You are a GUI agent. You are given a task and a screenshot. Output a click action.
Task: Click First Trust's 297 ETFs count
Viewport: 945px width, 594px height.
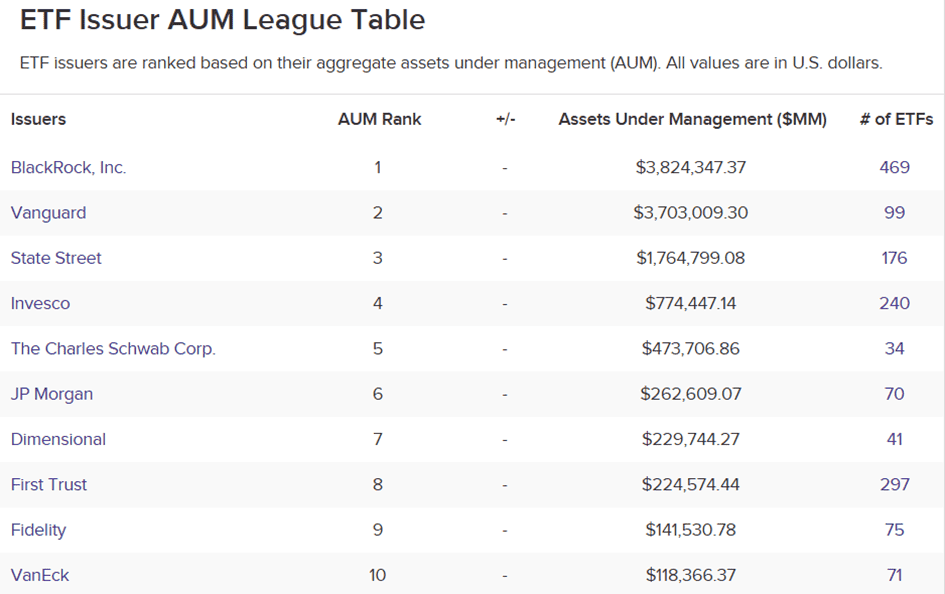tap(894, 484)
